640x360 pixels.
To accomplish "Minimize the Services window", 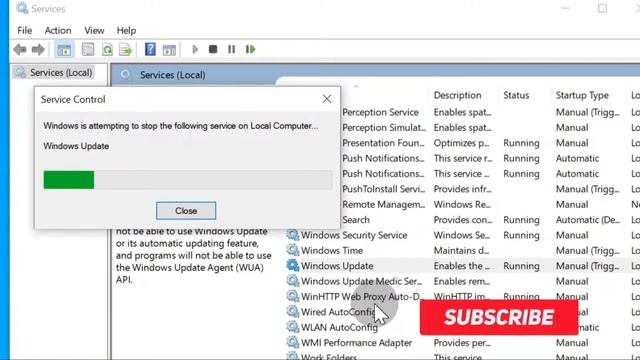I will pos(565,8).
